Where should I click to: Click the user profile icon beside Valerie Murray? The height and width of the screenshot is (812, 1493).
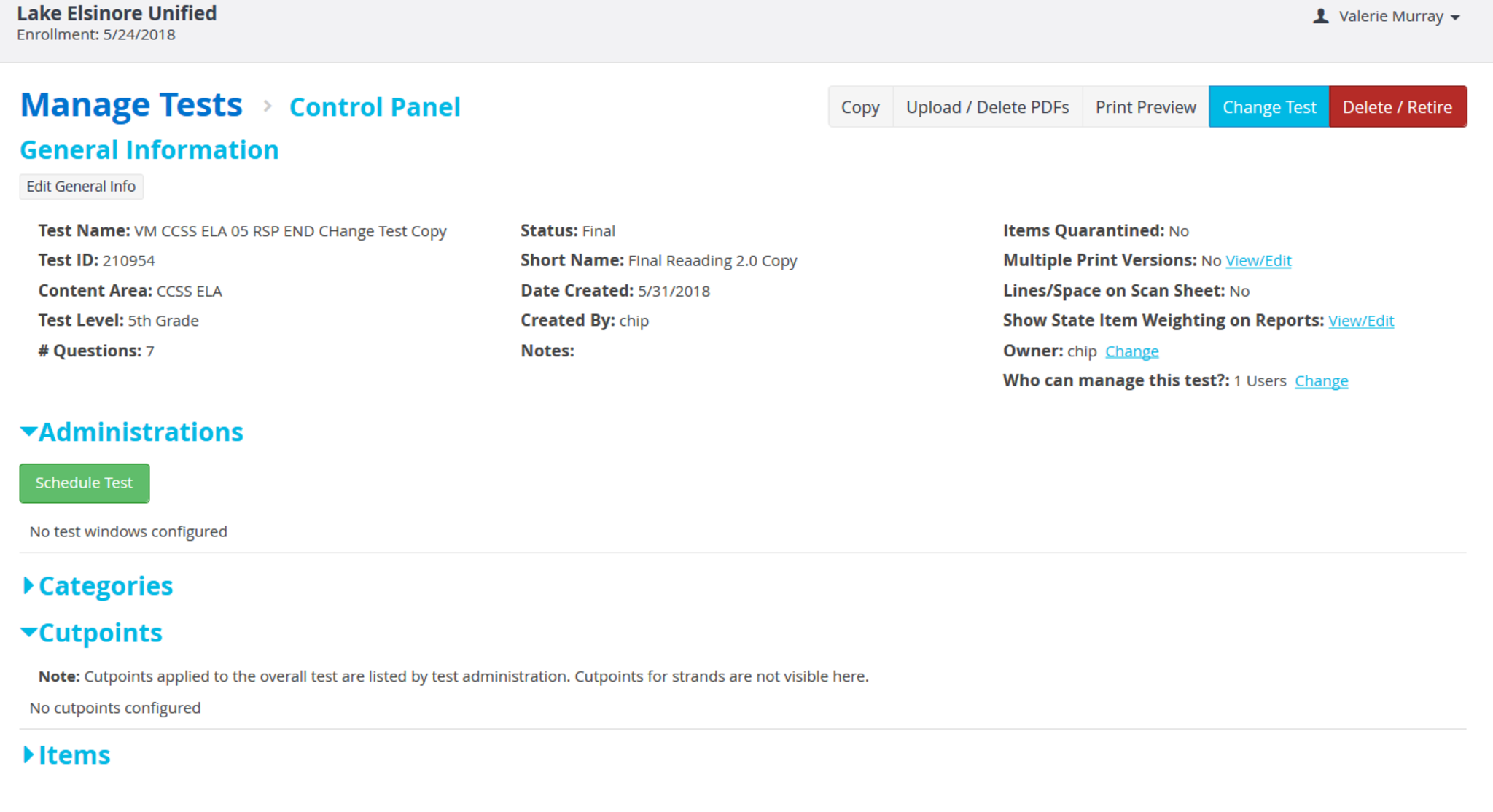coord(1320,16)
